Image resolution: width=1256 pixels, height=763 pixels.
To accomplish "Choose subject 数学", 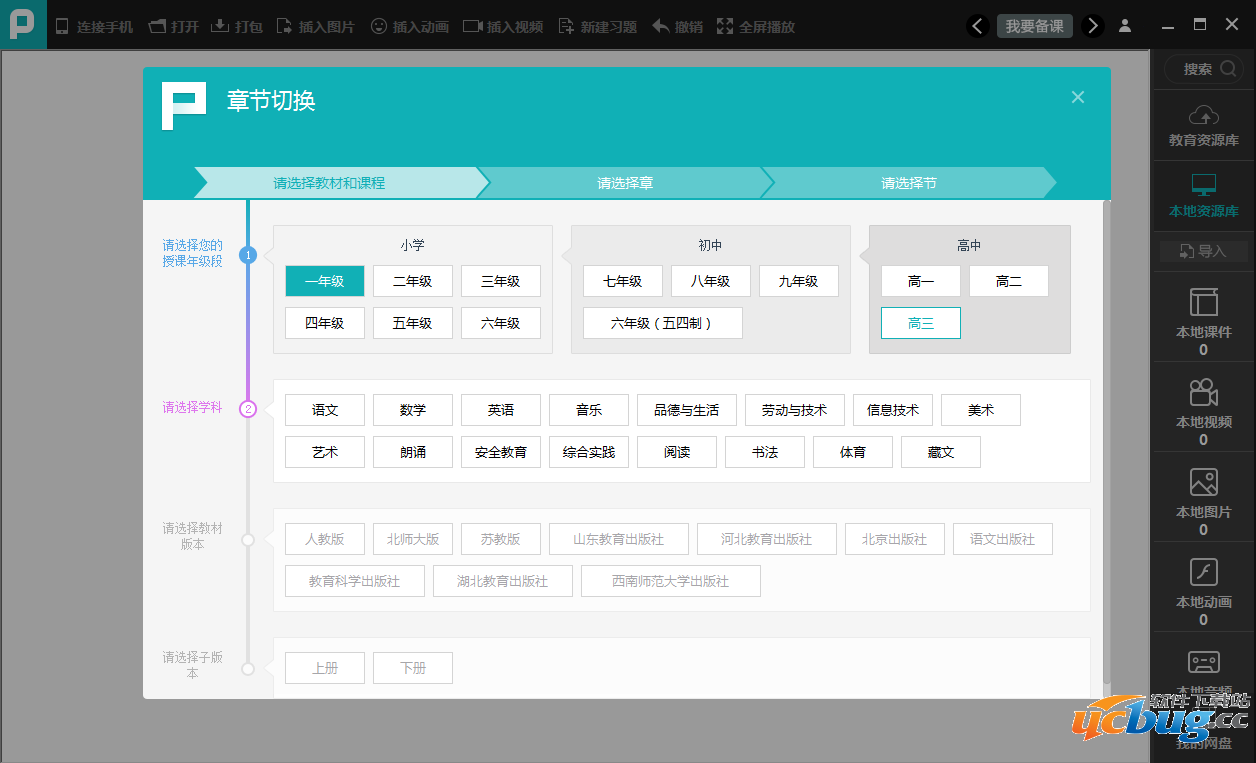I will pos(412,410).
